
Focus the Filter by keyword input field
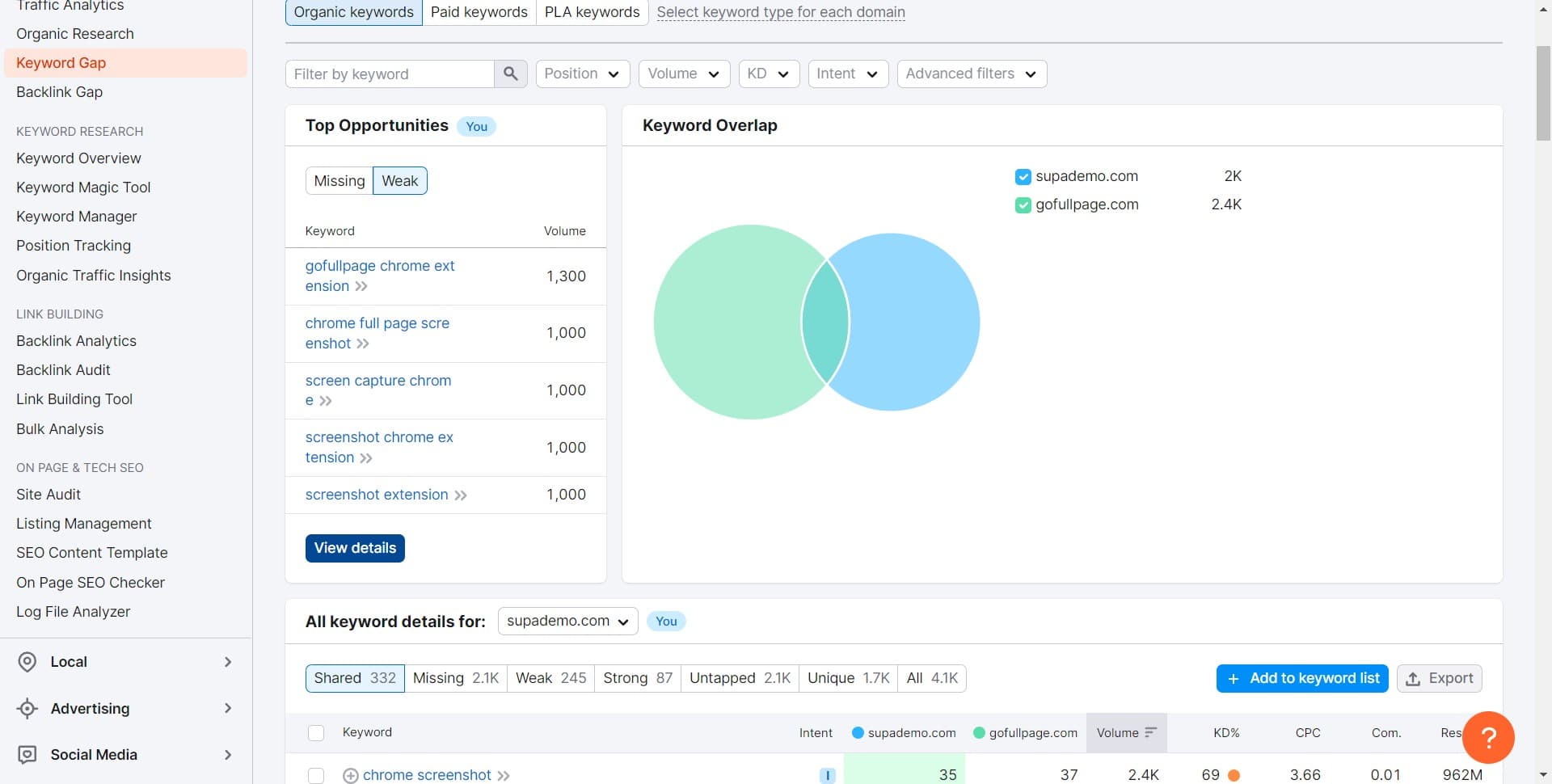tap(390, 74)
